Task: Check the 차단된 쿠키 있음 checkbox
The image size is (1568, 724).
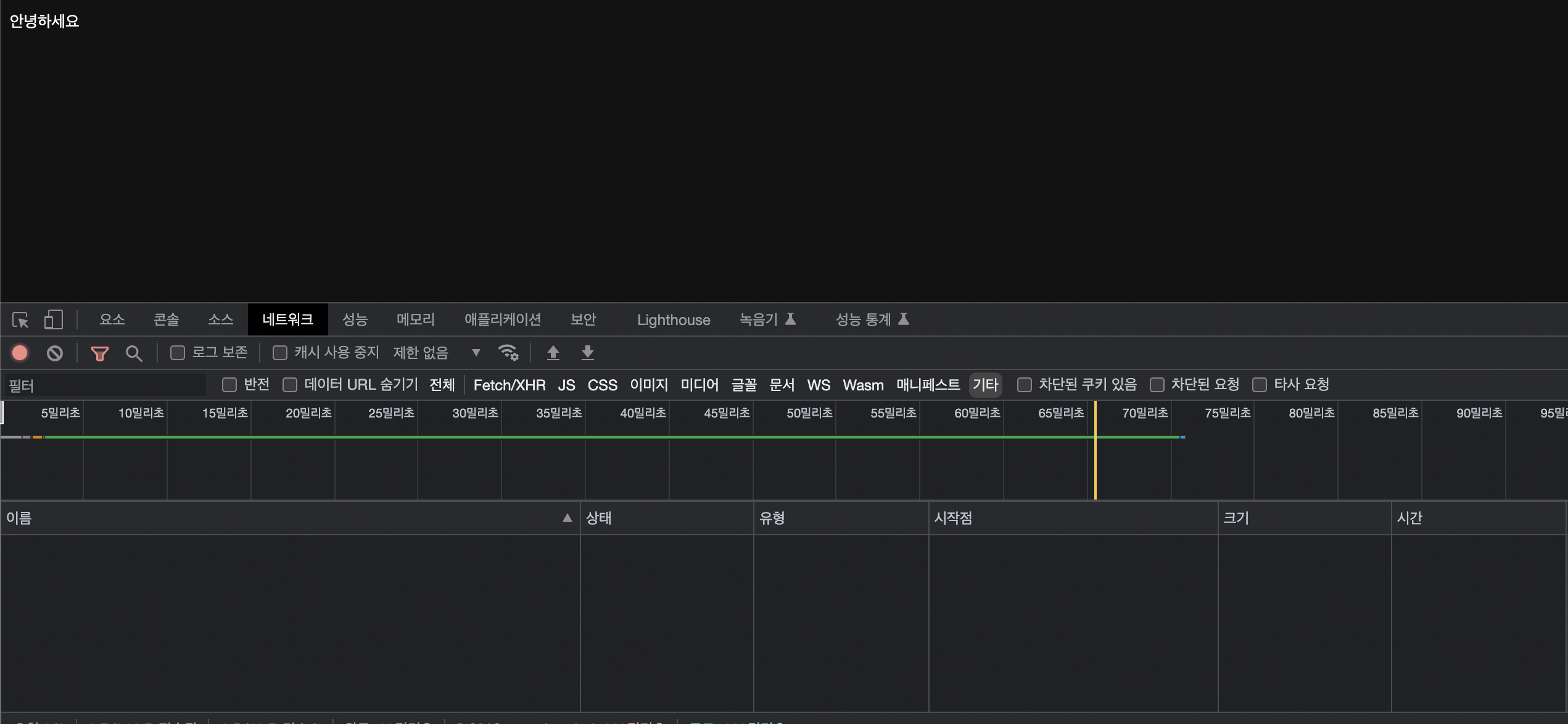Action: [1025, 385]
